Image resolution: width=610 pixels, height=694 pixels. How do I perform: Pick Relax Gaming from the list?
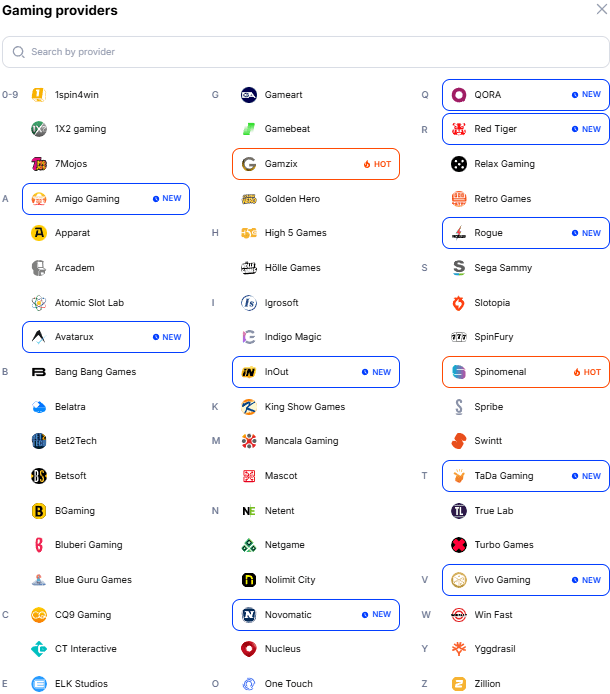click(504, 164)
